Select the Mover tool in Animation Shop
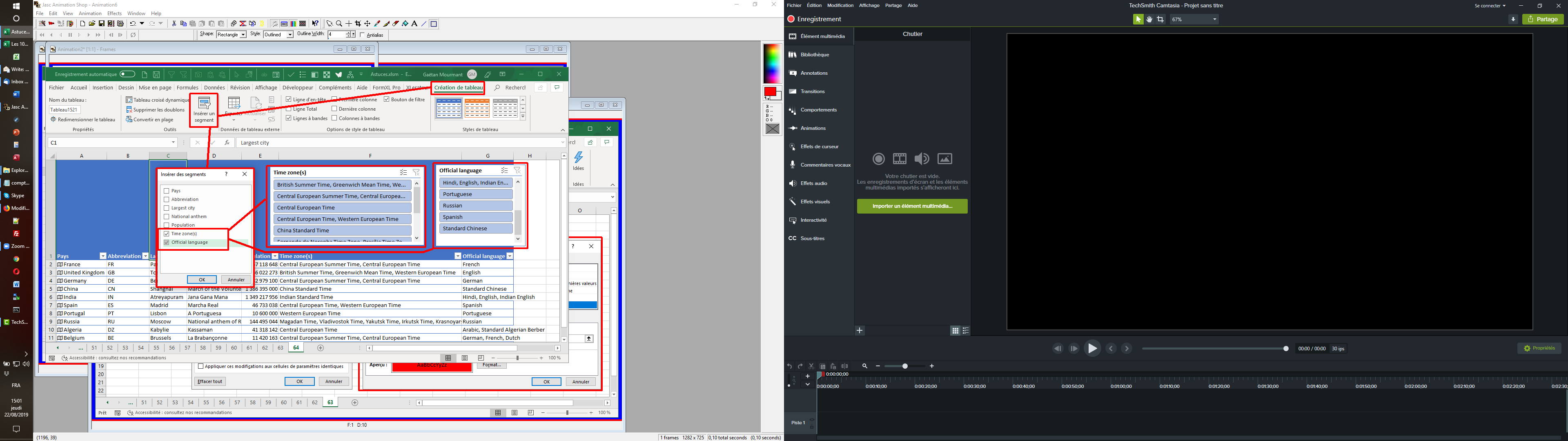The image size is (1568, 441). pos(367,24)
